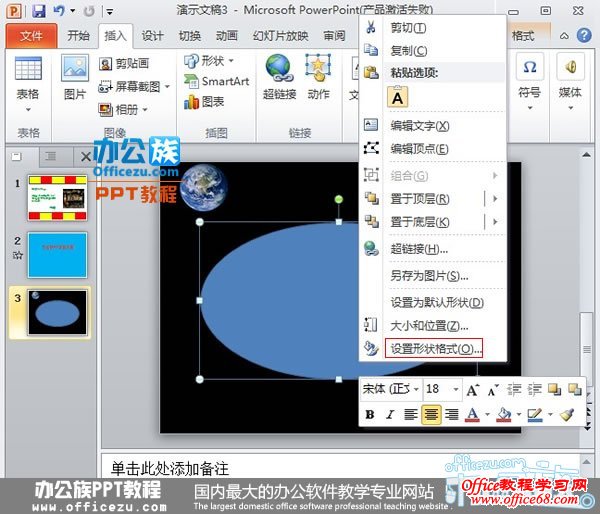Expand the 相册 photo album dropdown
Viewport: 600px width, 514px height.
coord(145,110)
